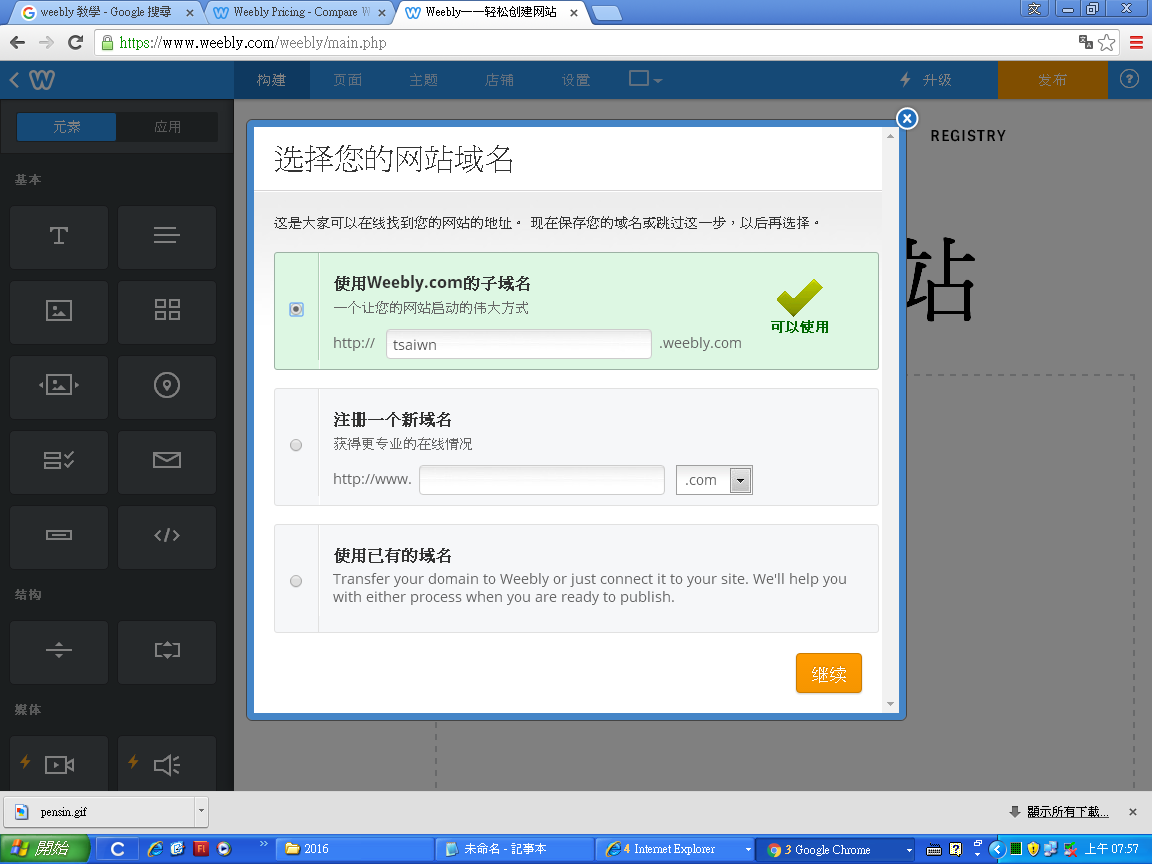Select the Newsletter envelope element
The height and width of the screenshot is (864, 1152).
click(x=167, y=461)
